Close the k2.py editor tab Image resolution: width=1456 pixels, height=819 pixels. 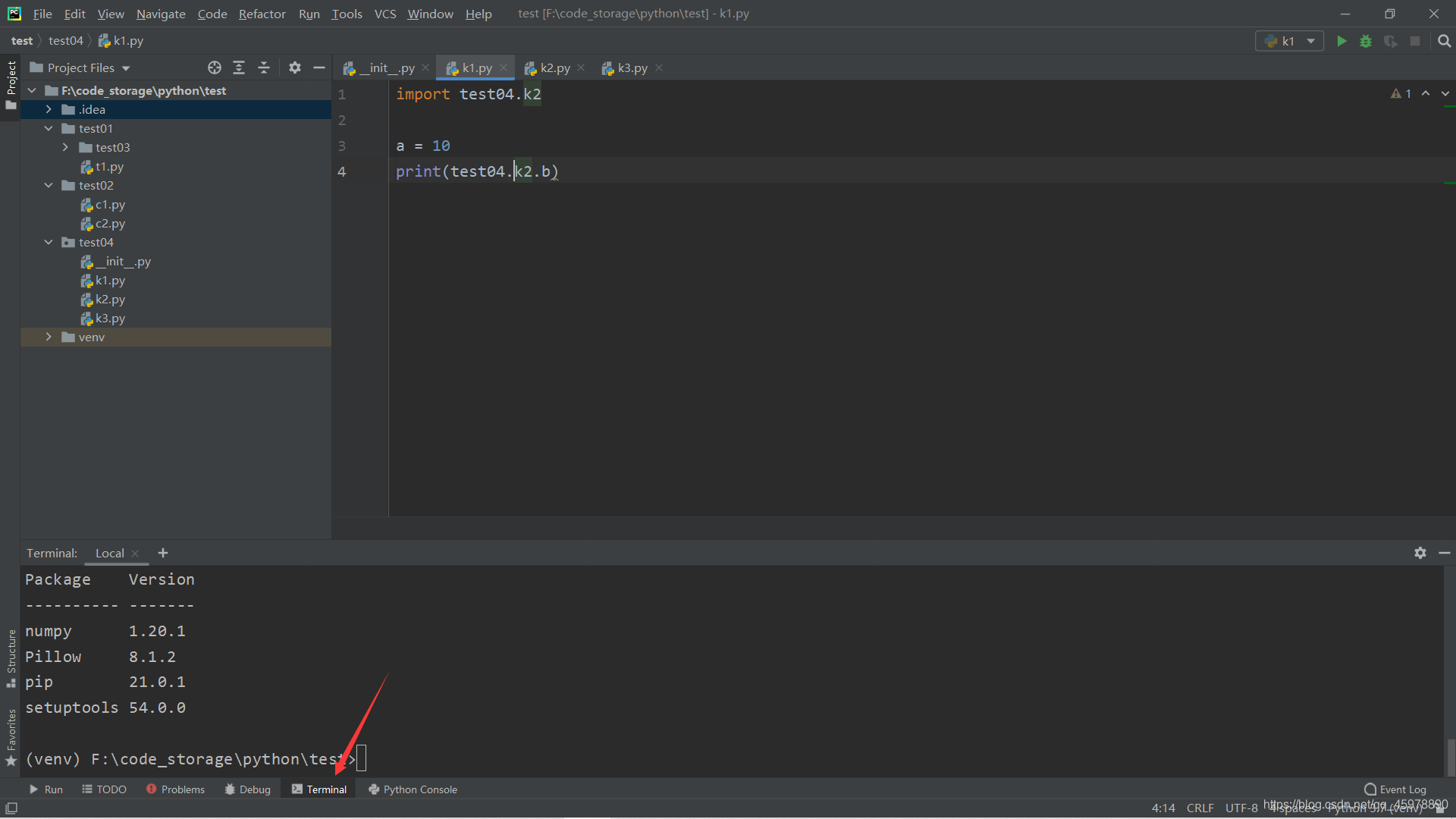(581, 67)
